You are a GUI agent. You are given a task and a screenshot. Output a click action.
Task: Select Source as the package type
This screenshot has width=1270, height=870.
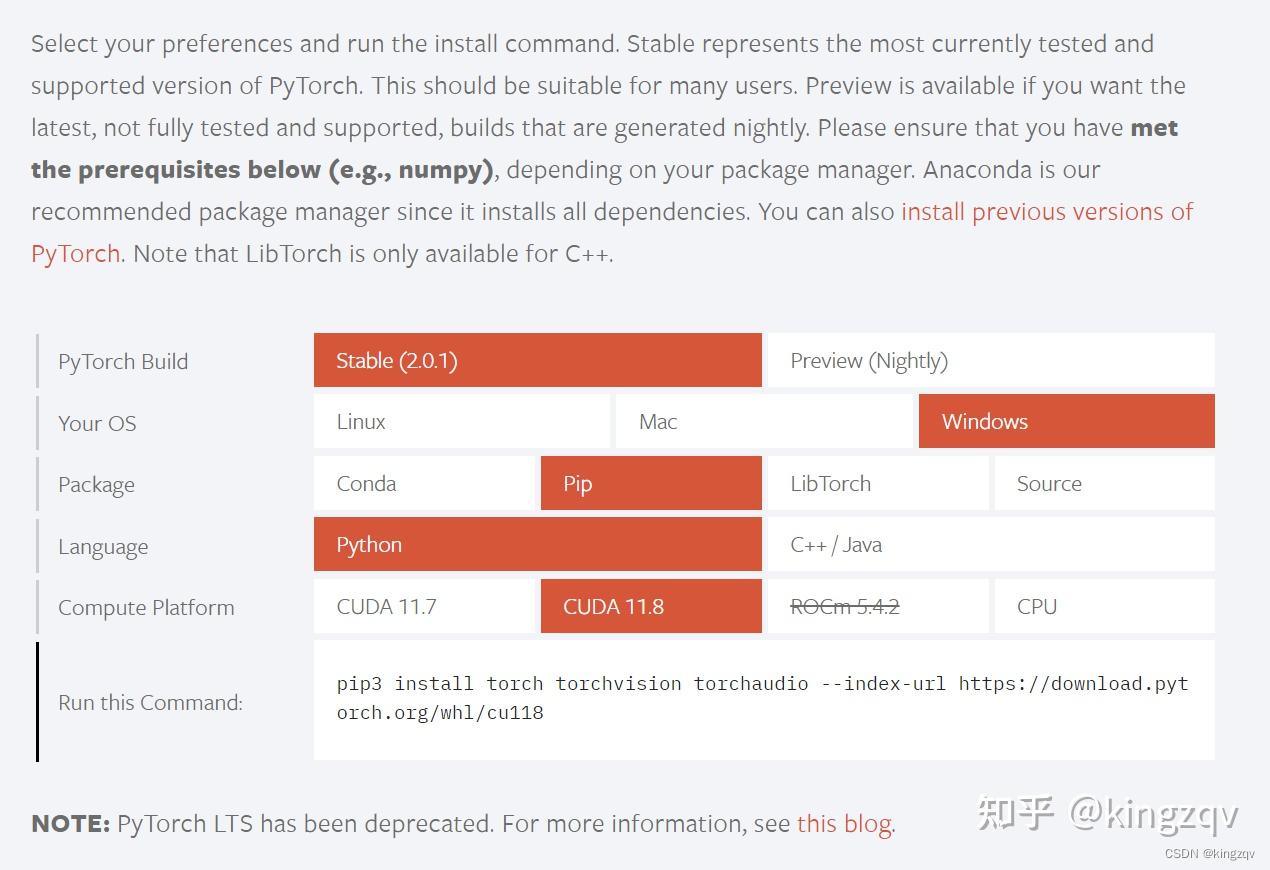(x=1105, y=483)
